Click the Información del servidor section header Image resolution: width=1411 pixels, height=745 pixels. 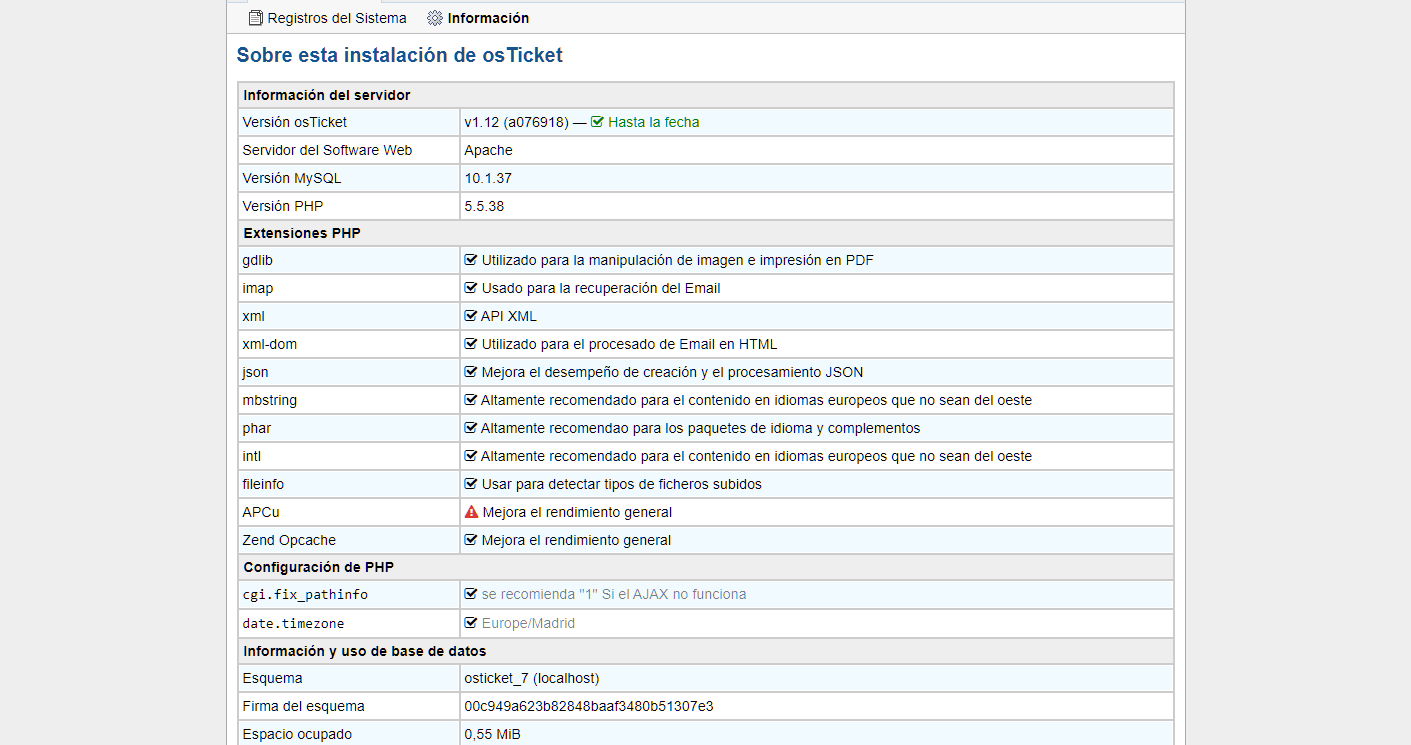pyautogui.click(x=327, y=95)
